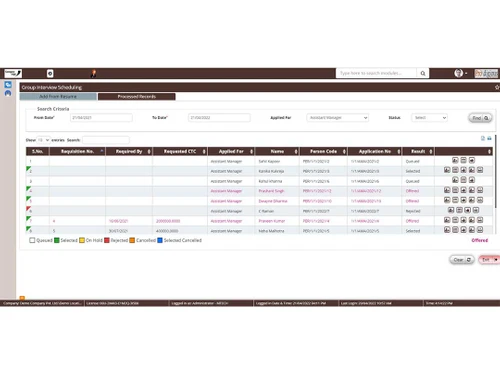Viewport: 500px width, 375px height.
Task: Click the name Praveen Kumar
Action: pyautogui.click(x=272, y=221)
